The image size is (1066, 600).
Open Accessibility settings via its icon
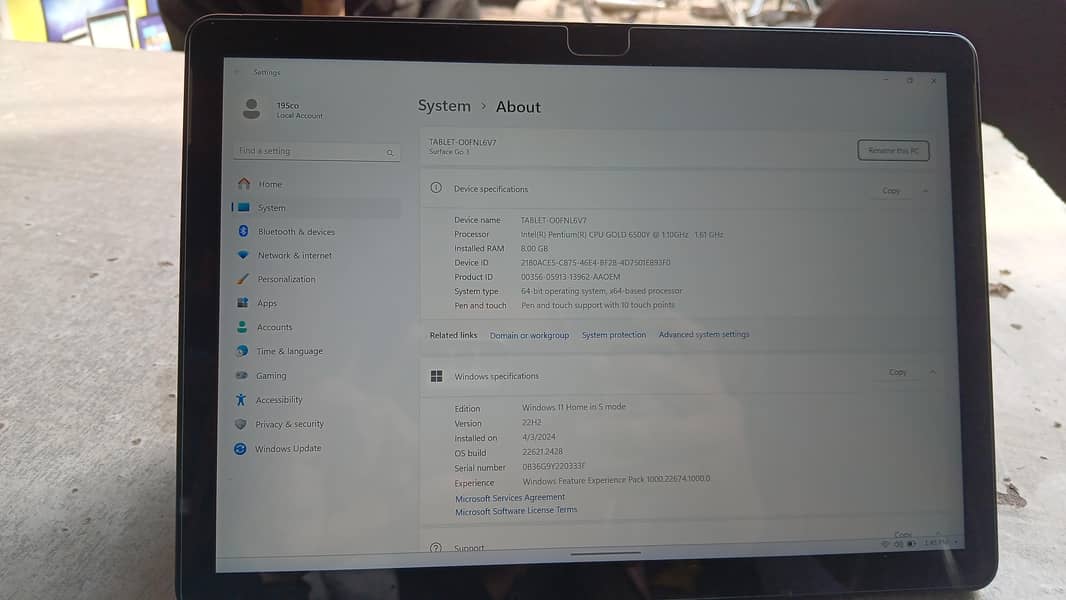tap(242, 399)
